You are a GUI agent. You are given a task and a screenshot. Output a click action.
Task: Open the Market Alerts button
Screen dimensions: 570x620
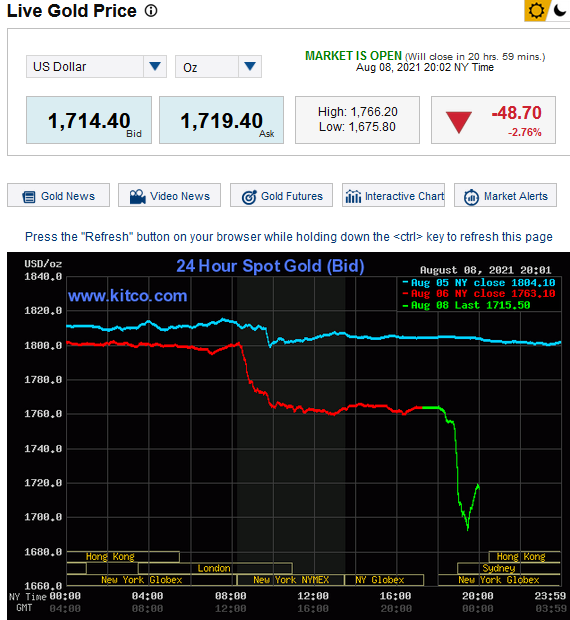click(505, 195)
